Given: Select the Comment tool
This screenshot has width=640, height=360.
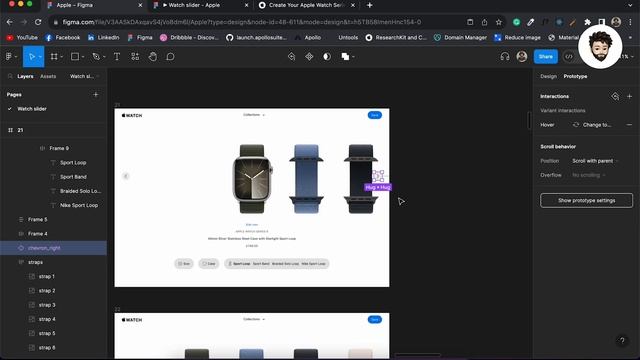Looking at the screenshot, I should [170, 57].
